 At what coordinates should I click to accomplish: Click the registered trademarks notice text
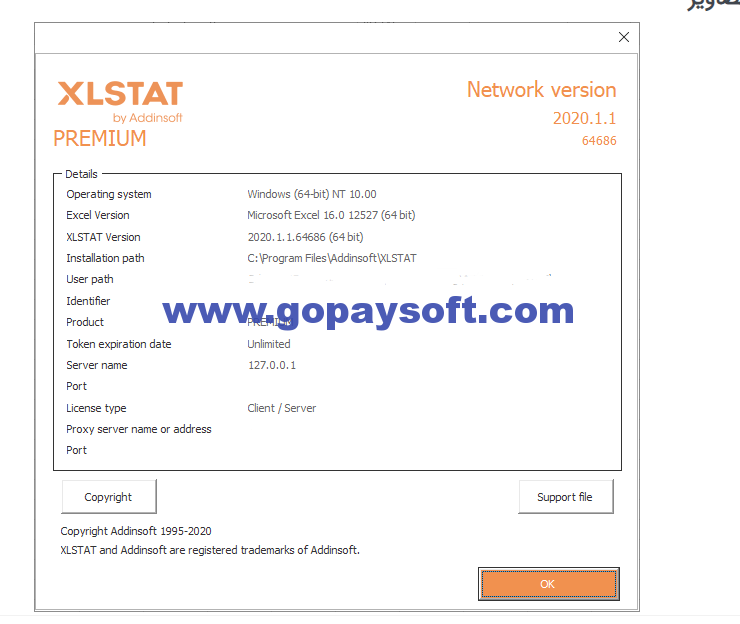[x=210, y=550]
